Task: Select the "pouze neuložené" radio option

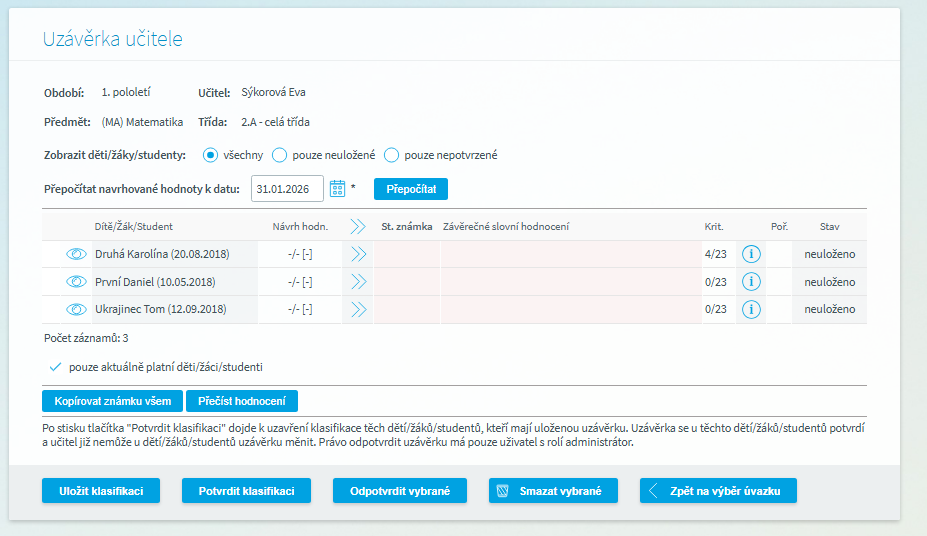Action: pyautogui.click(x=280, y=155)
